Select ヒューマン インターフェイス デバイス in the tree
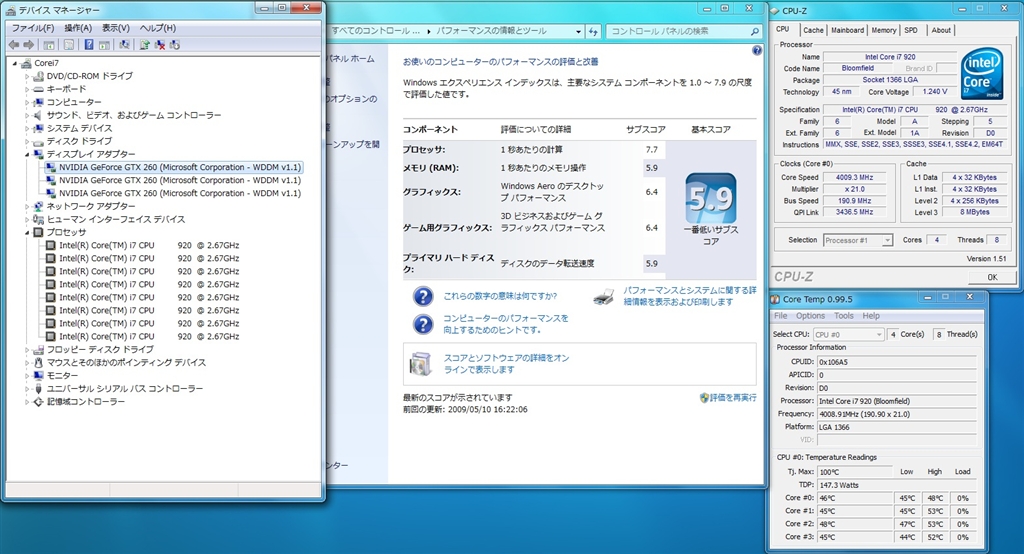 [x=116, y=220]
